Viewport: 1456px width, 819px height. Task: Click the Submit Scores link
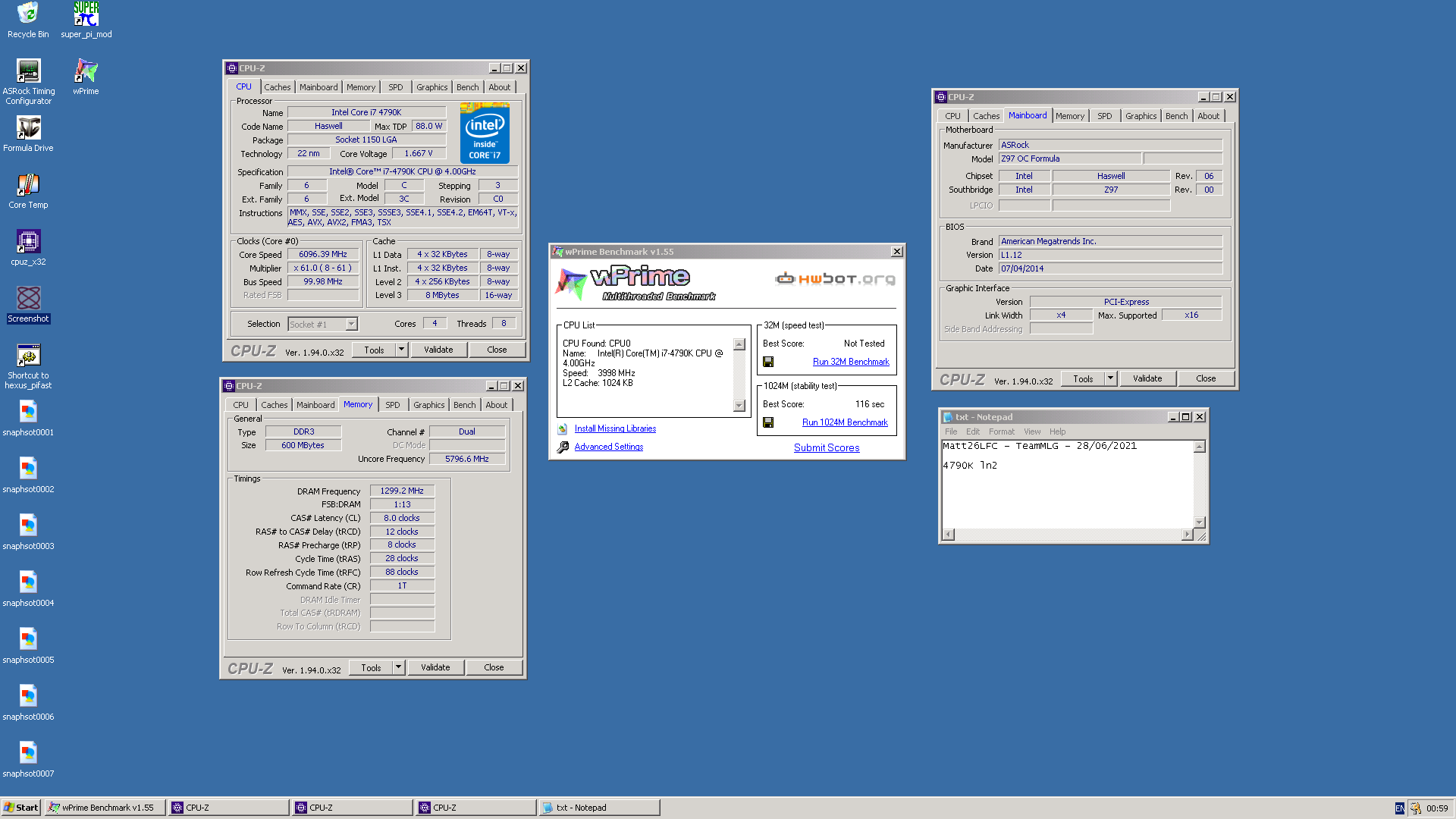pyautogui.click(x=827, y=448)
